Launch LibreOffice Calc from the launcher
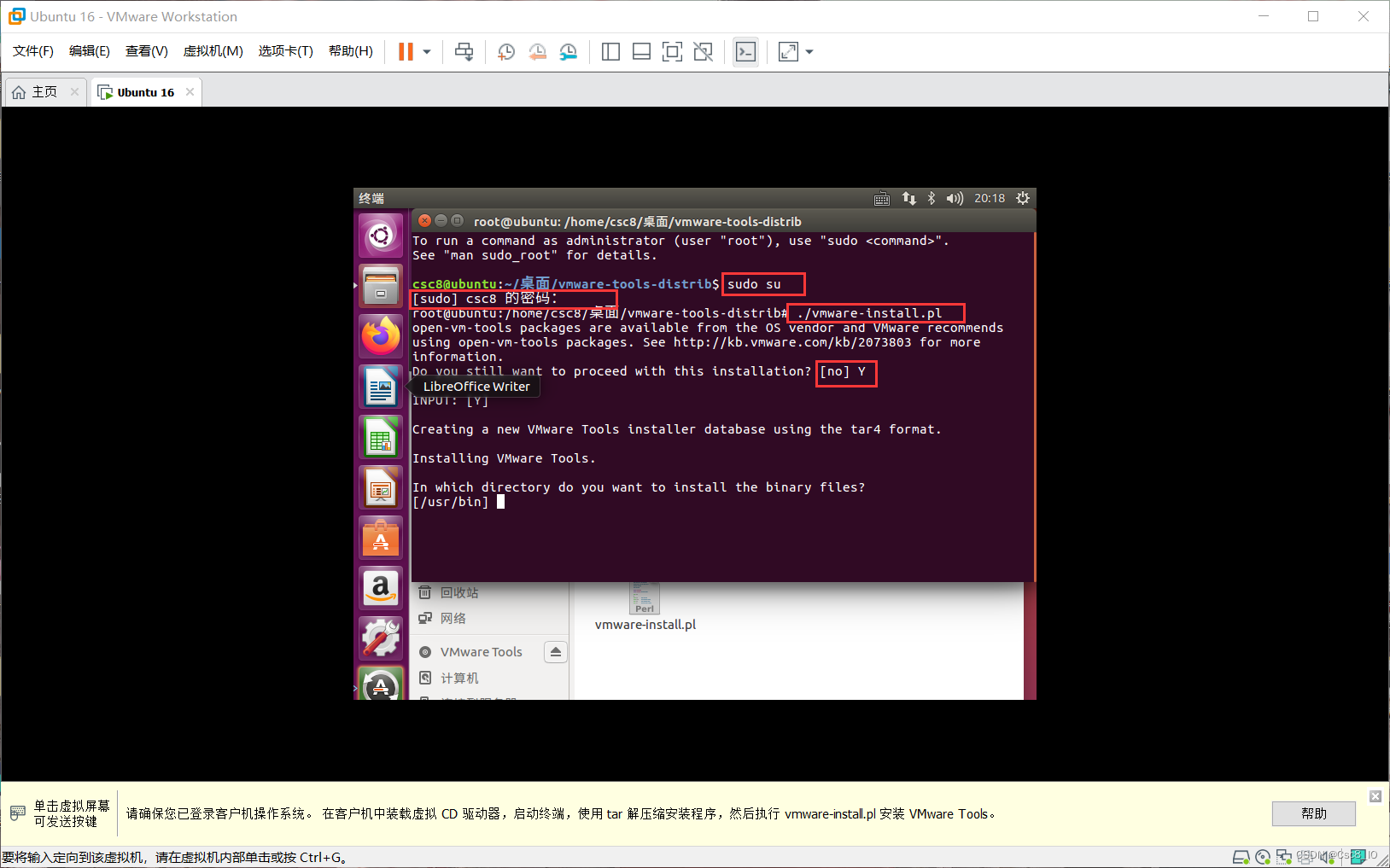This screenshot has height=868, width=1390. 381,437
